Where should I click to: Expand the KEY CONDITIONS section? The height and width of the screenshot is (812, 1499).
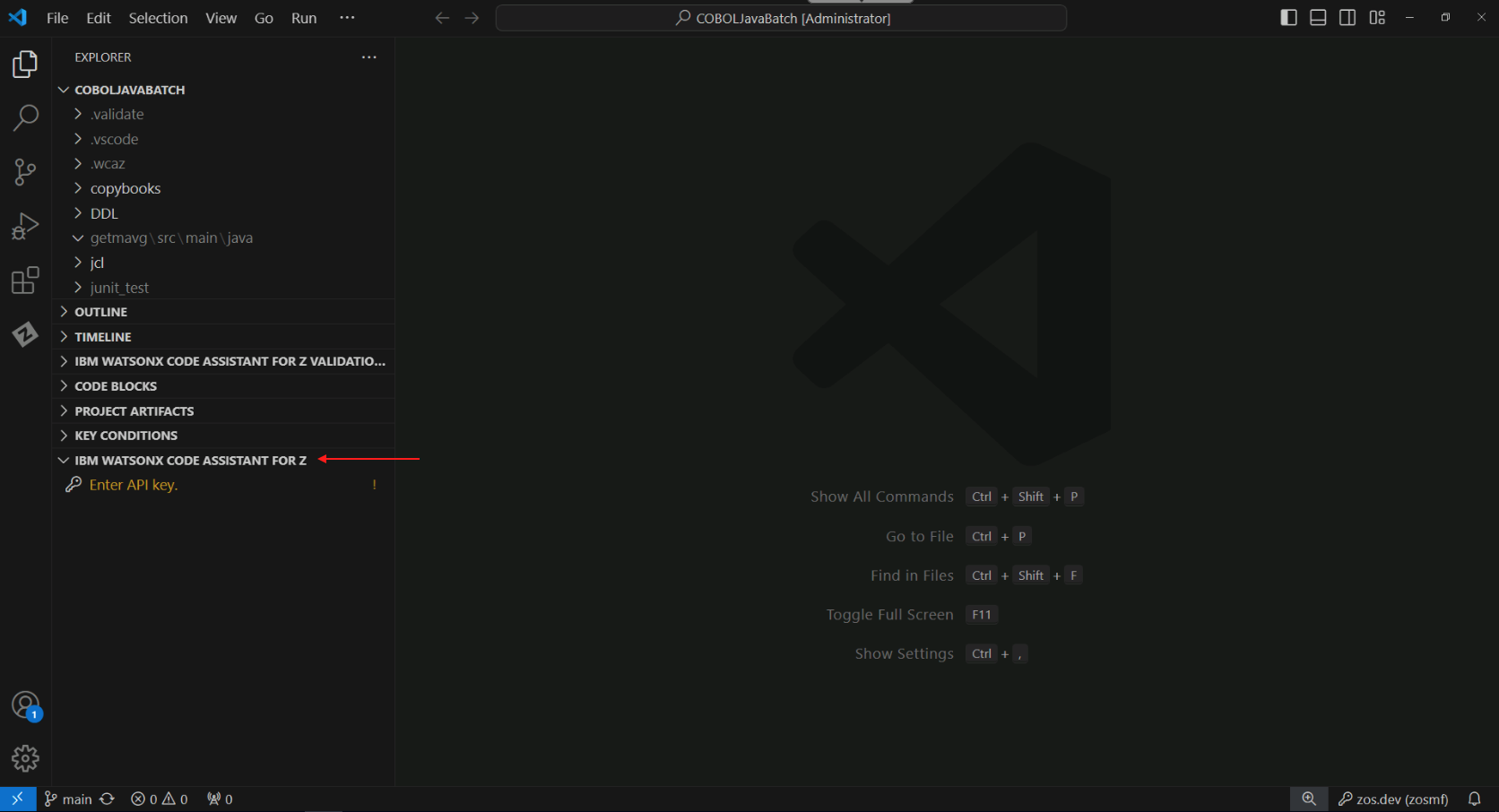(x=223, y=436)
